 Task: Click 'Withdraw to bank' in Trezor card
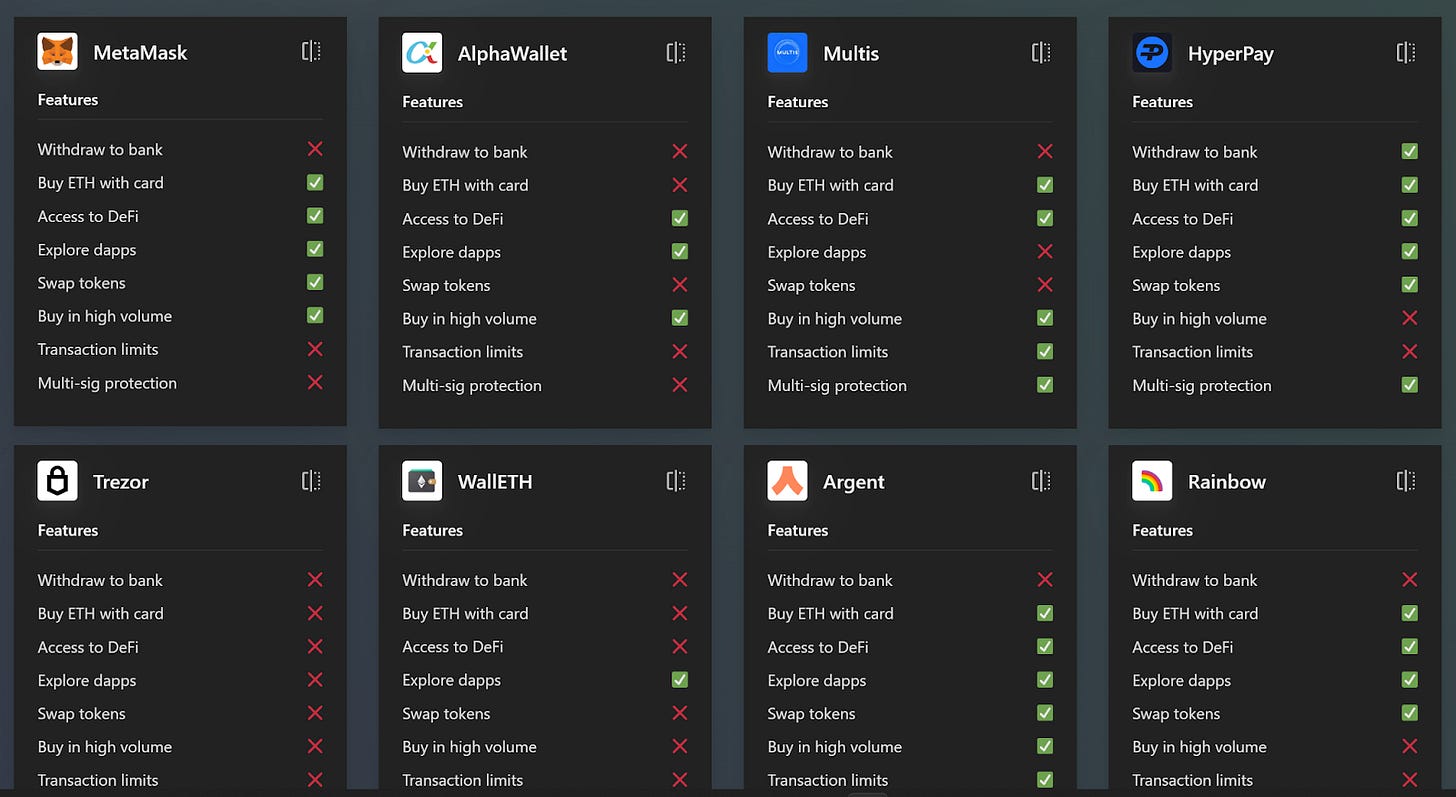pyautogui.click(x=100, y=580)
